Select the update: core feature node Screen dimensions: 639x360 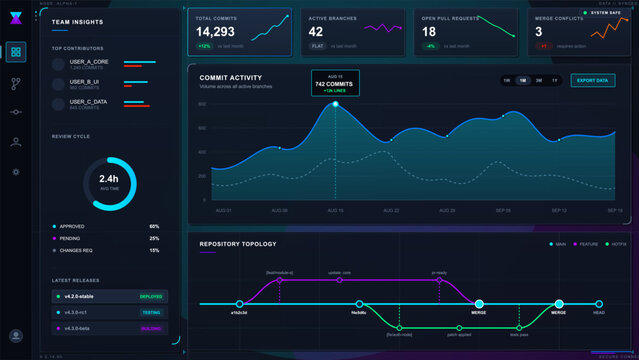[339, 280]
